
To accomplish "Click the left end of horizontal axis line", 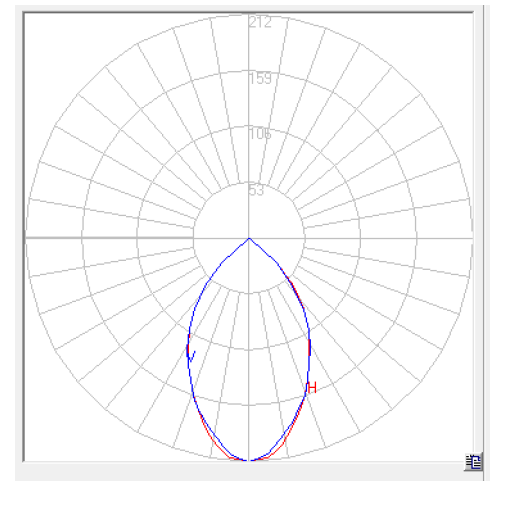I will tap(27, 238).
